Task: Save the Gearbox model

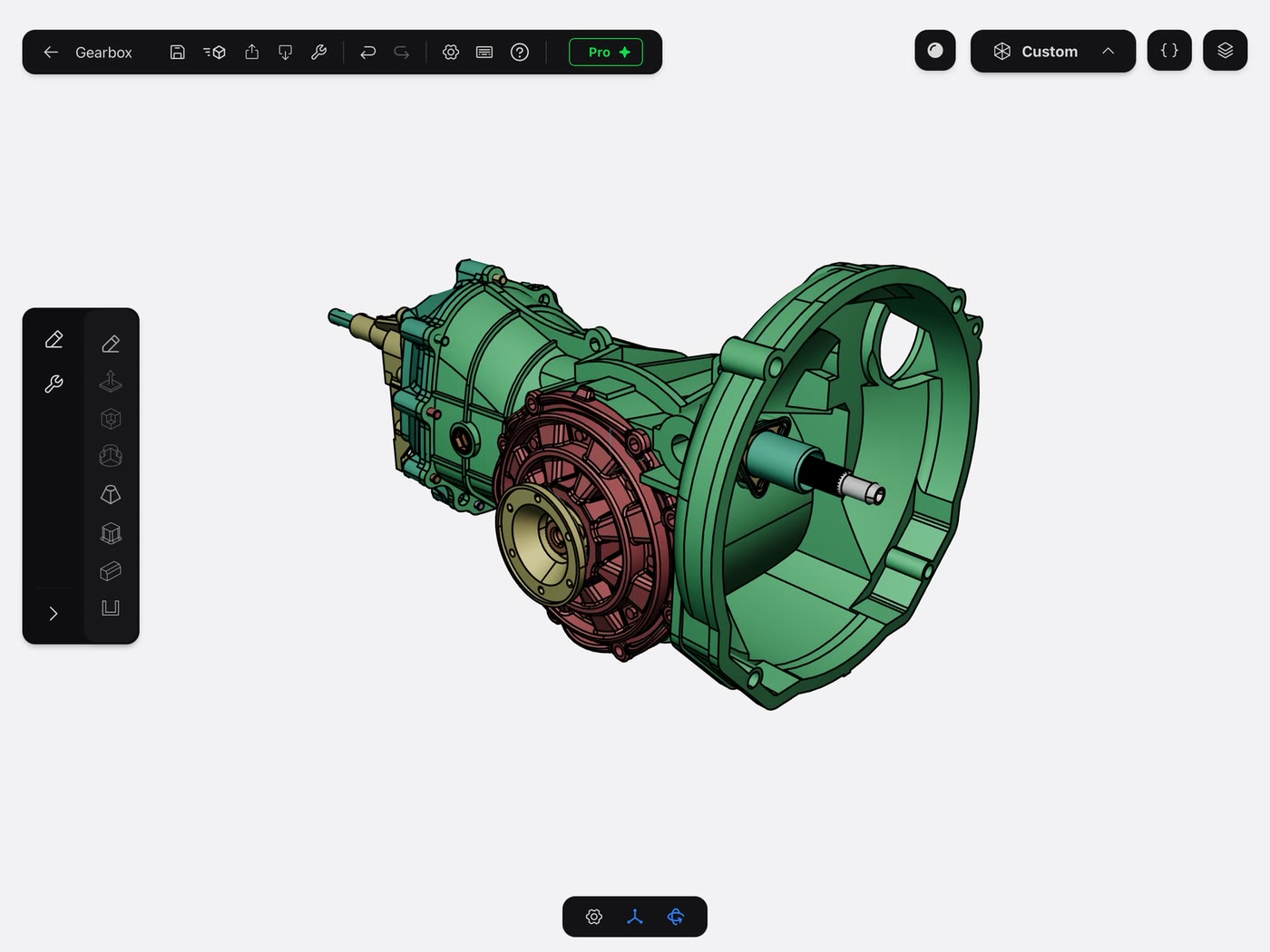Action: (178, 53)
